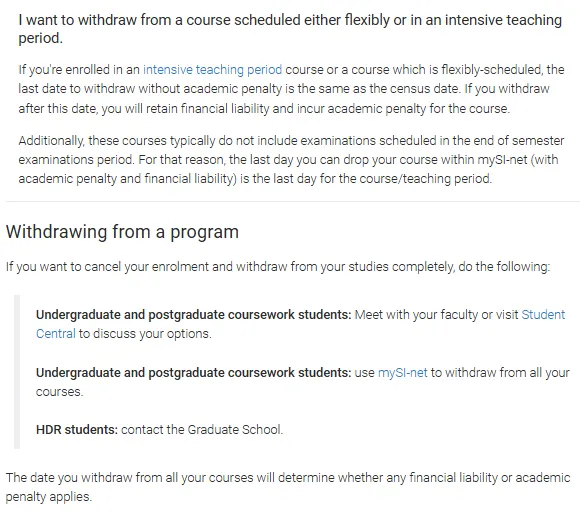Collapse the "I want to withdraw from a course" heading
The height and width of the screenshot is (512, 580).
point(290,29)
